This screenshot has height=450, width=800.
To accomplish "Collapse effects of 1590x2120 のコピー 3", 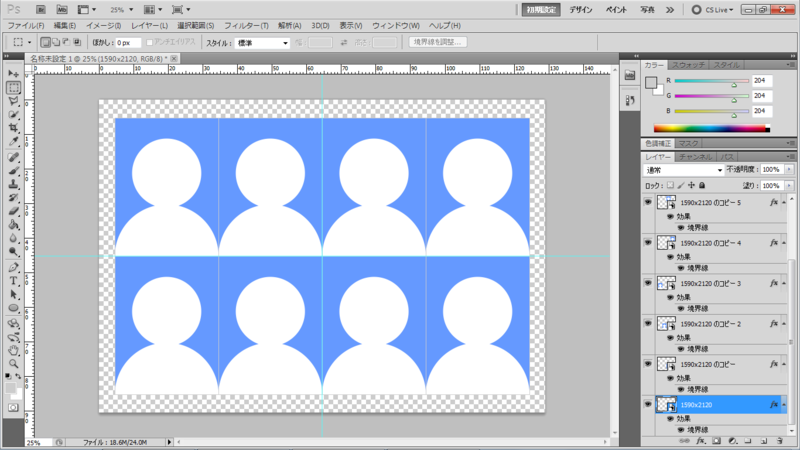I will pos(784,283).
